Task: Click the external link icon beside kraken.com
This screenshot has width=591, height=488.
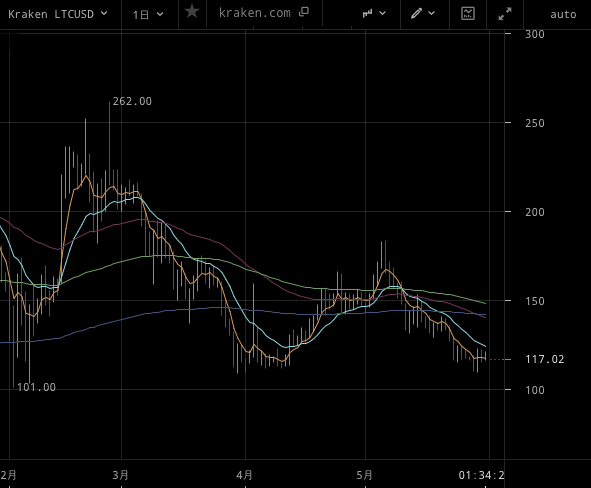Action: pos(304,12)
